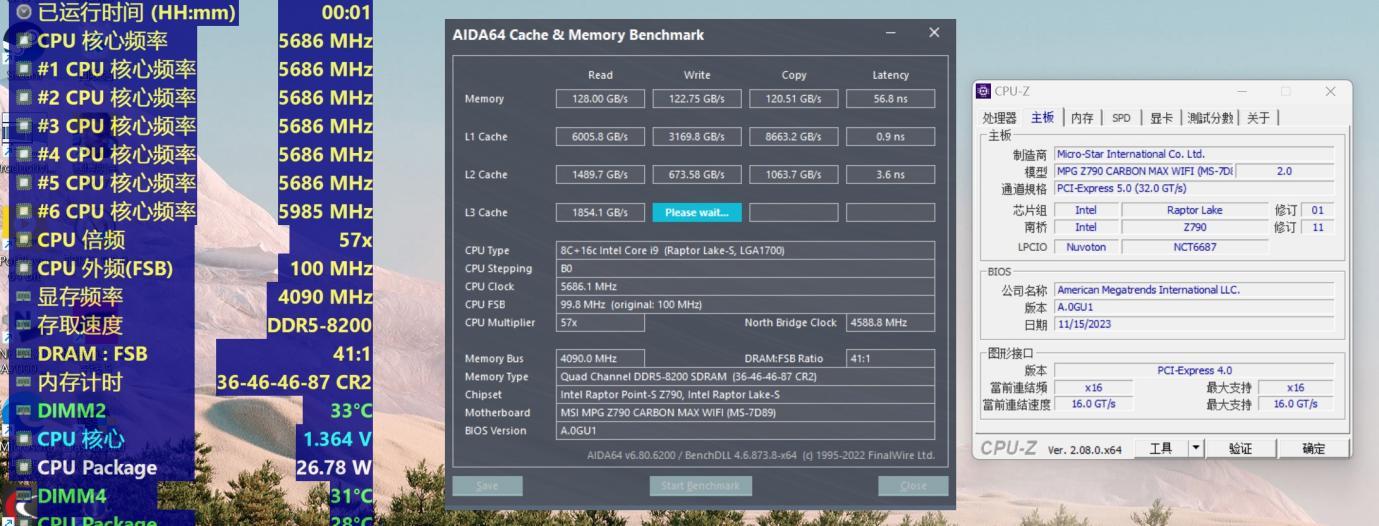Image resolution: width=1379 pixels, height=526 pixels.
Task: Minimize the CPU-Z window
Action: 1242,91
